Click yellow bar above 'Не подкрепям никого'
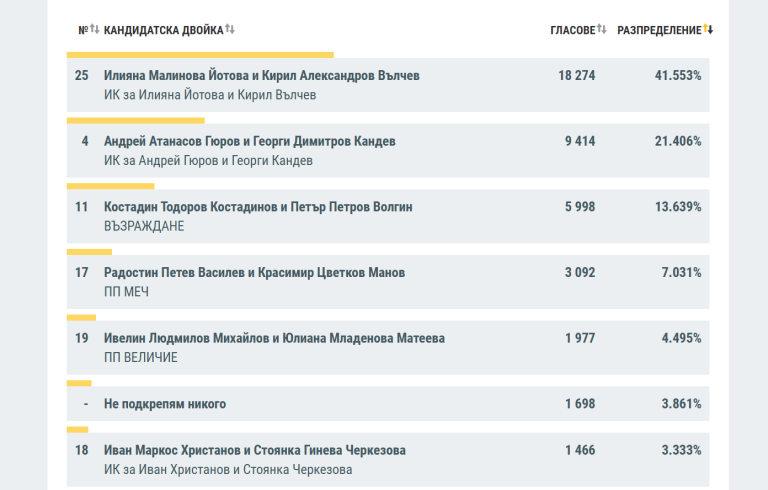 click(79, 383)
